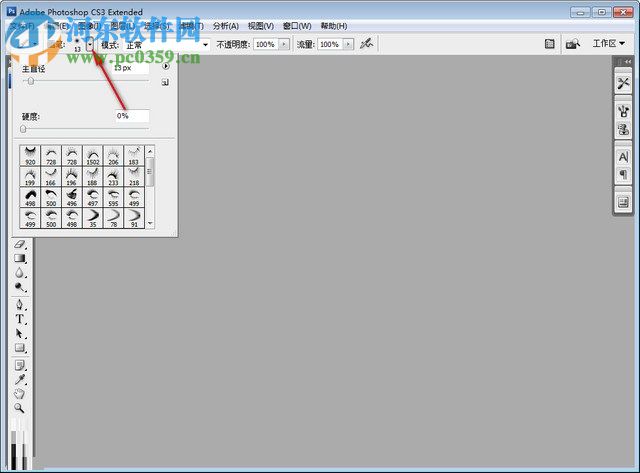Choose the 199 brush preset
The image size is (640, 473).
tap(30, 176)
